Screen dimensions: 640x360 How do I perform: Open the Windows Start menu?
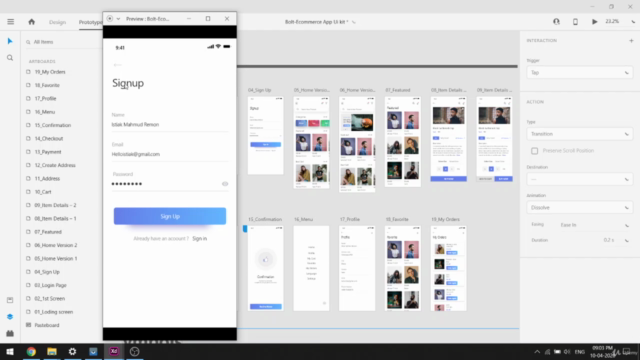(10, 351)
